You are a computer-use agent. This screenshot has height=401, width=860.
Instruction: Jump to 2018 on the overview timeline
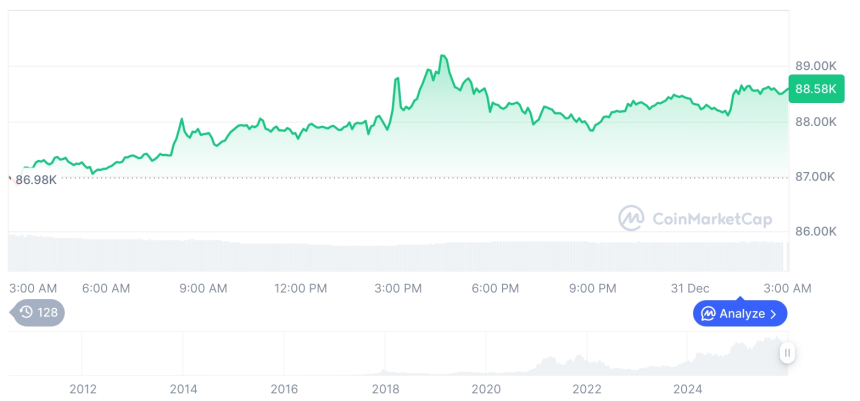385,388
